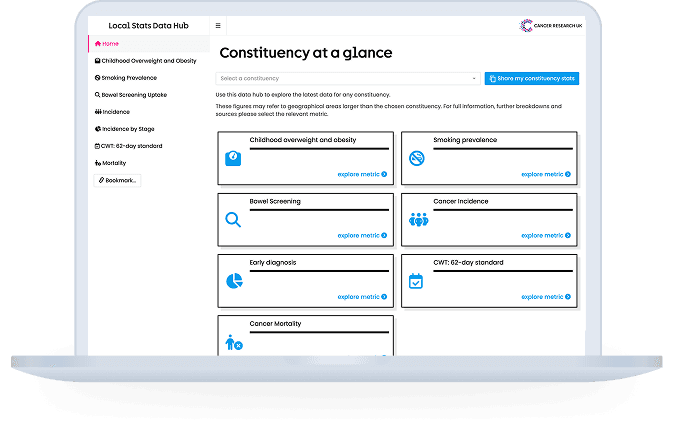
Task: Click the arrow icon beside CWT explore metric
Action: click(x=568, y=297)
